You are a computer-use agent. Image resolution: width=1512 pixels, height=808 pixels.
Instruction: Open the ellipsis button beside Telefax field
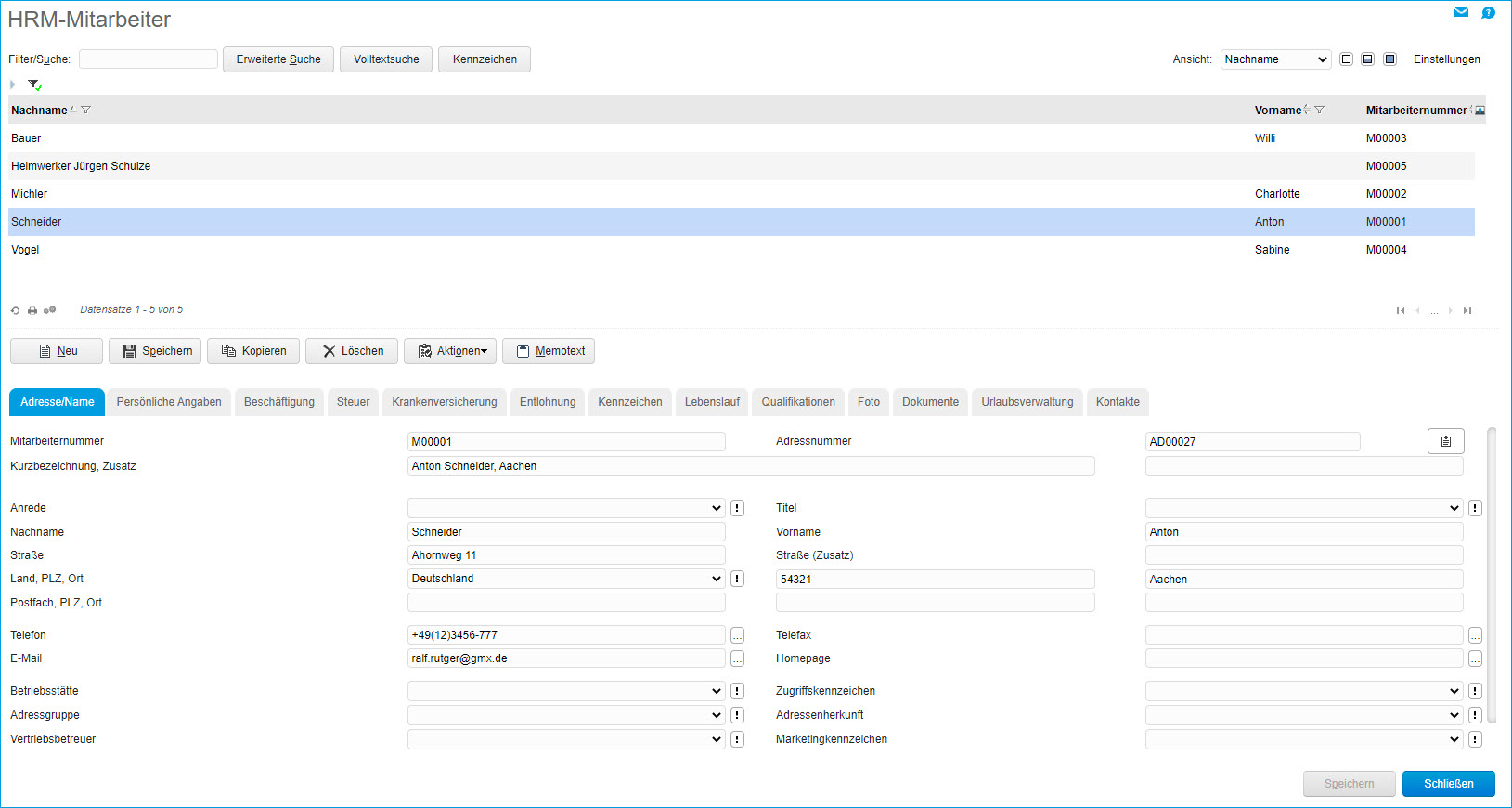point(1475,635)
